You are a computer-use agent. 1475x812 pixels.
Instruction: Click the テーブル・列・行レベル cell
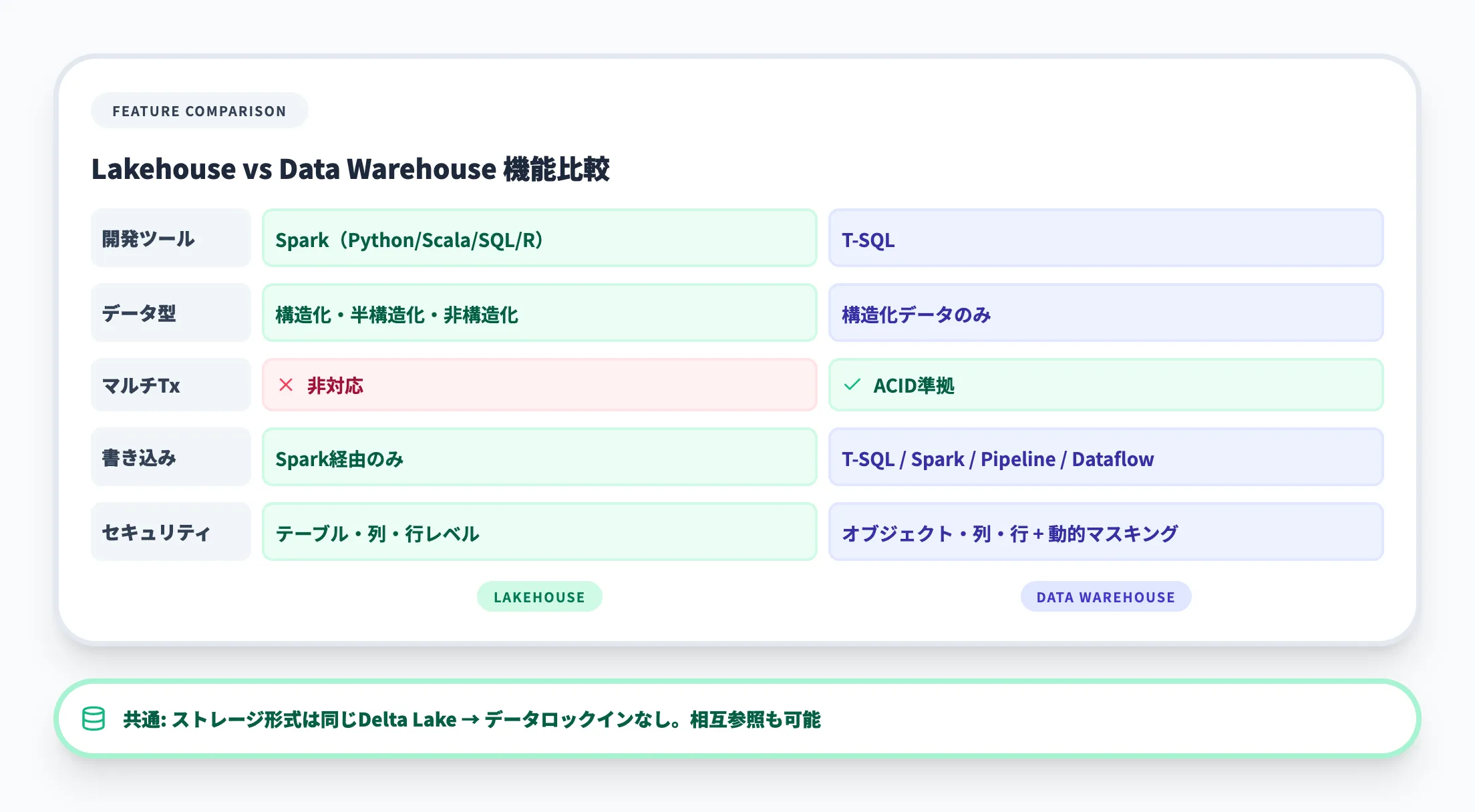point(539,532)
